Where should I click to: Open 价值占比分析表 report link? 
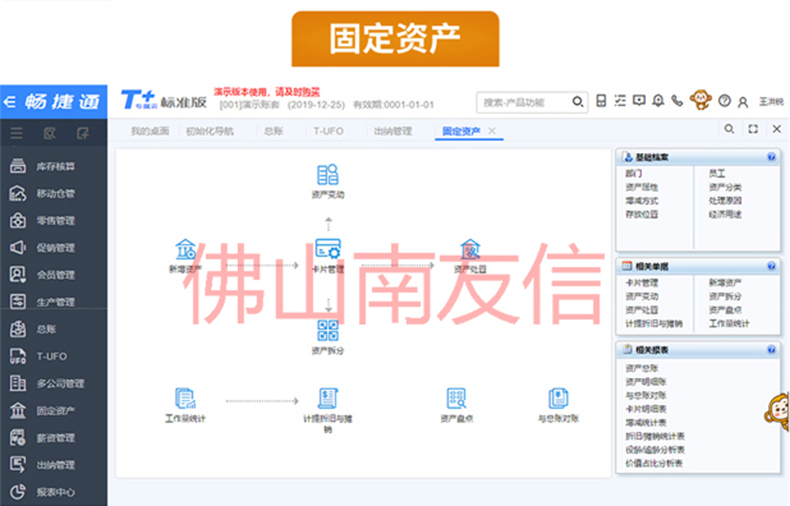[x=654, y=464]
